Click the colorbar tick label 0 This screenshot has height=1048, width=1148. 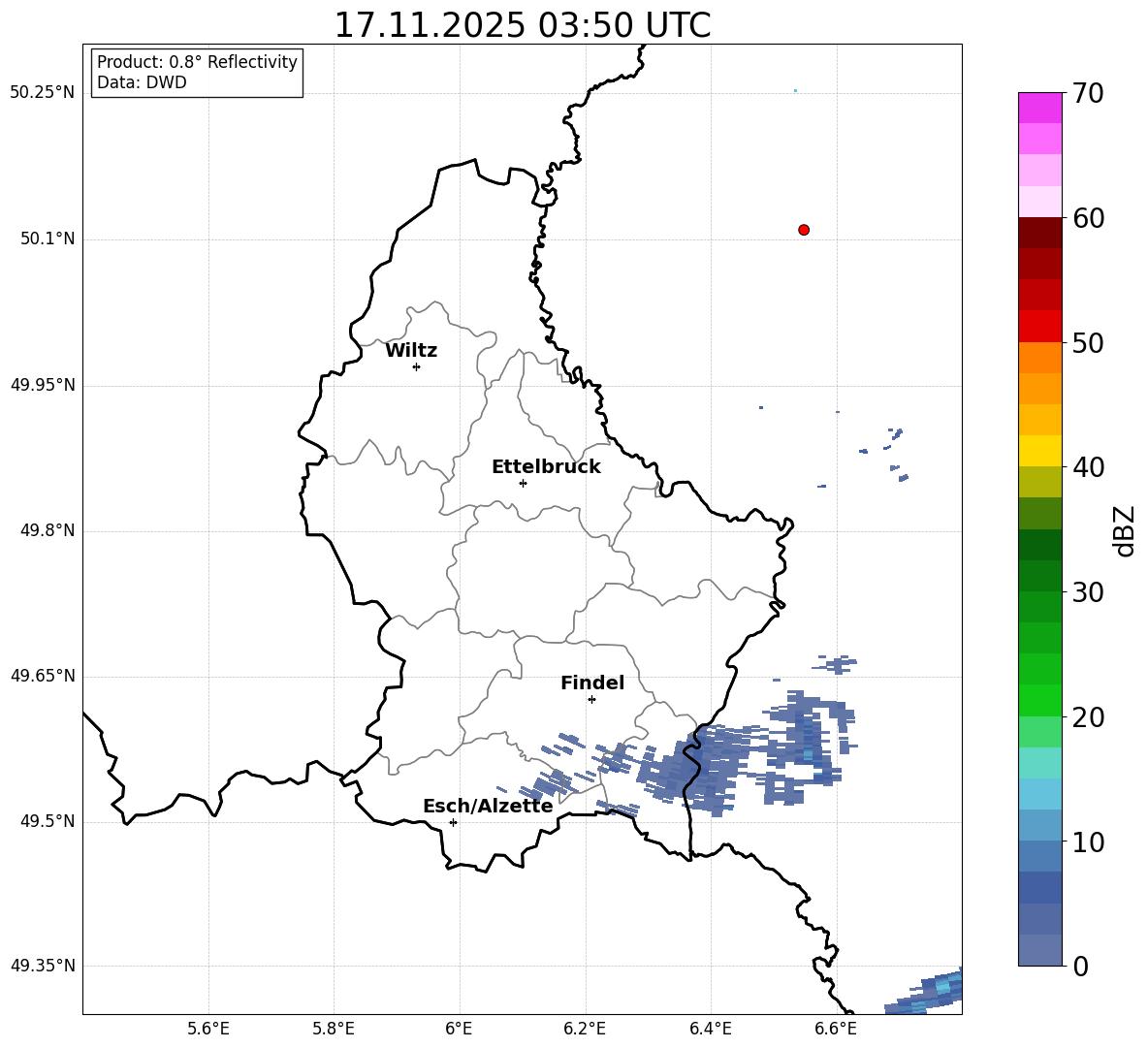pyautogui.click(x=1080, y=966)
